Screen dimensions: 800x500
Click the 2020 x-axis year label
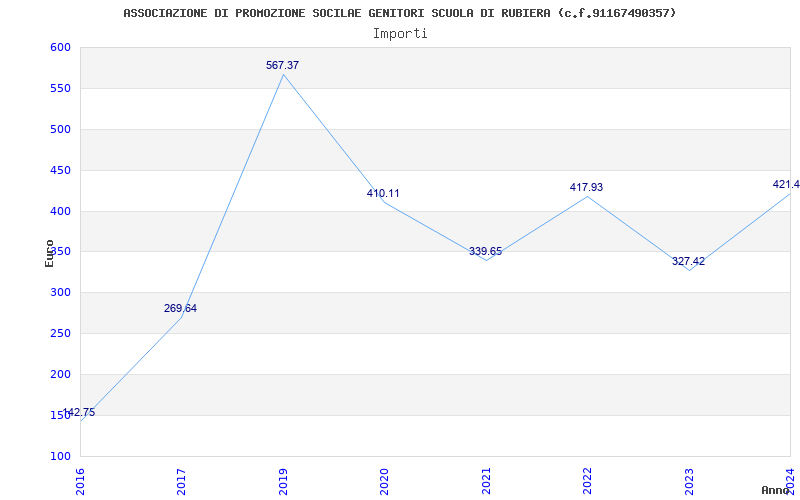[385, 481]
